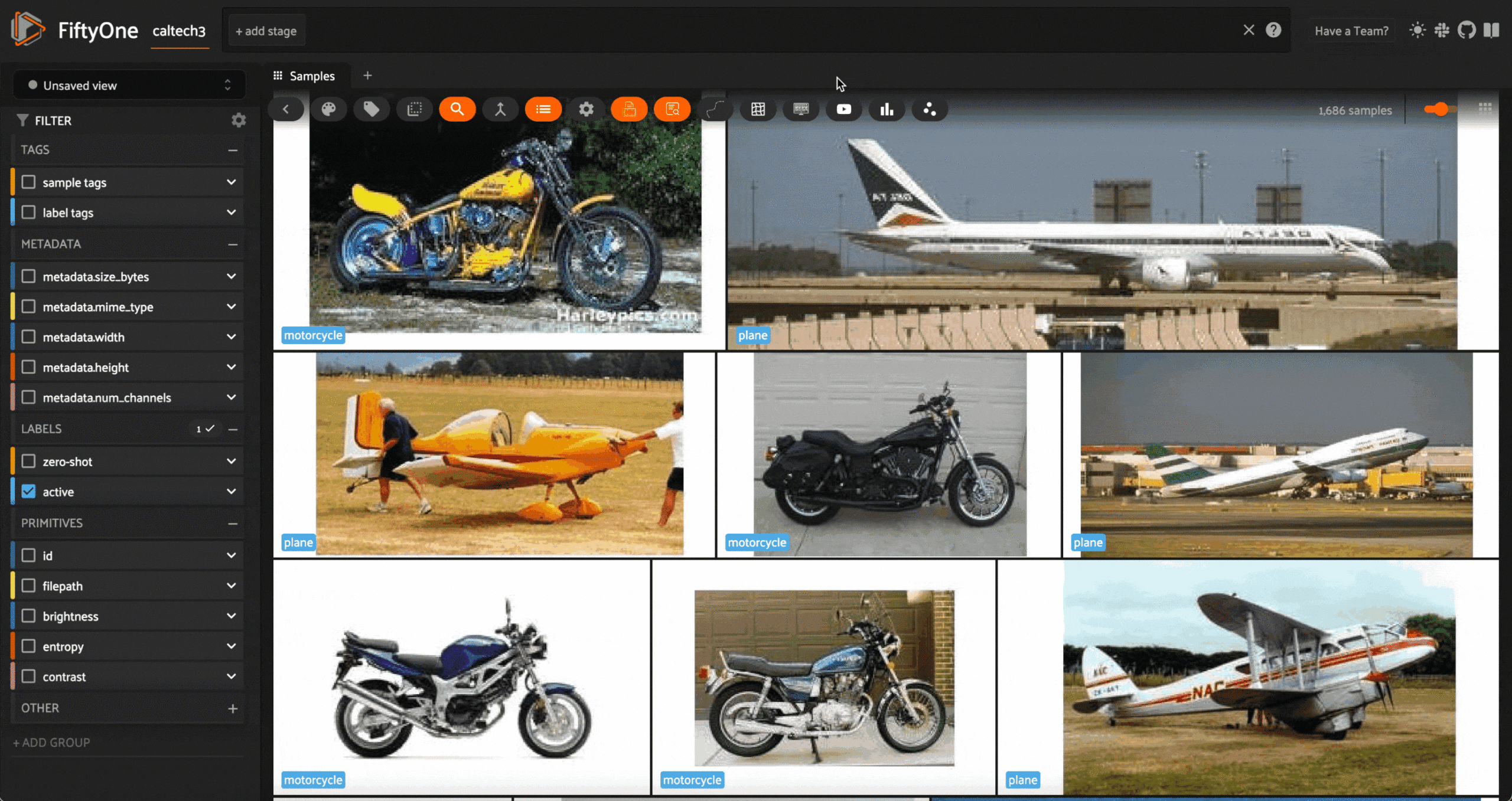Uncheck the active label checkbox
The image size is (1512, 801).
pos(28,492)
